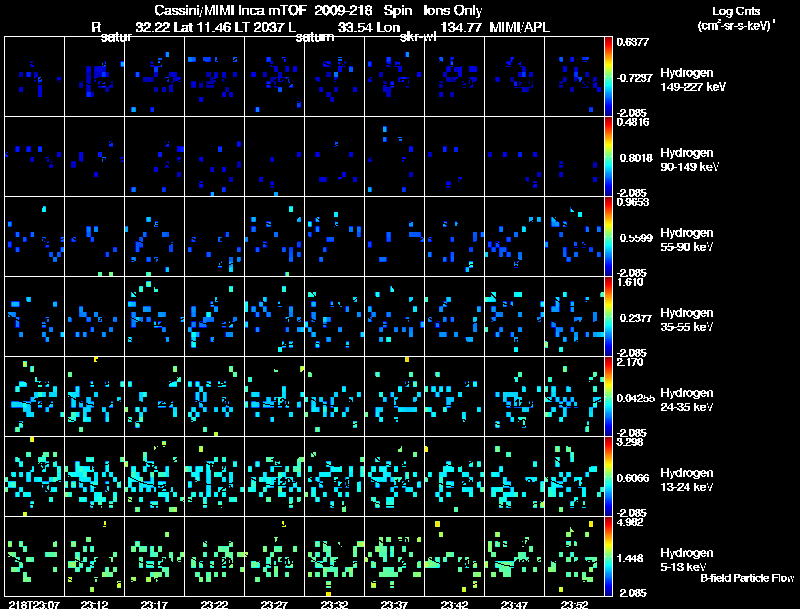
Task: Click the color scale midpoint value '0.2377'
Action: coord(636,318)
